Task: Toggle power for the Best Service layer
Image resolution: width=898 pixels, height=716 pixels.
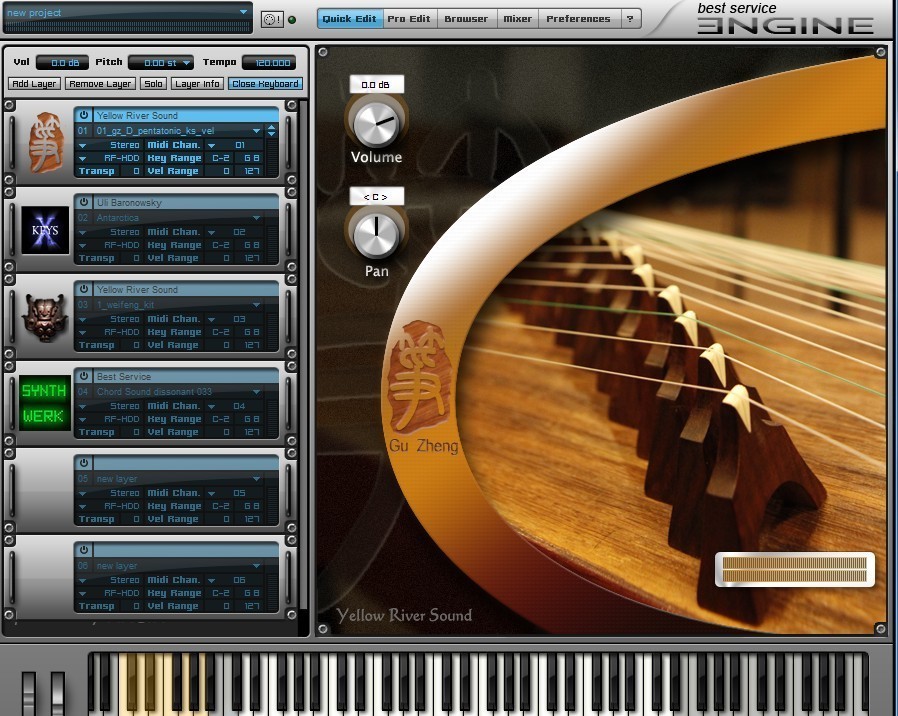Action: 84,377
